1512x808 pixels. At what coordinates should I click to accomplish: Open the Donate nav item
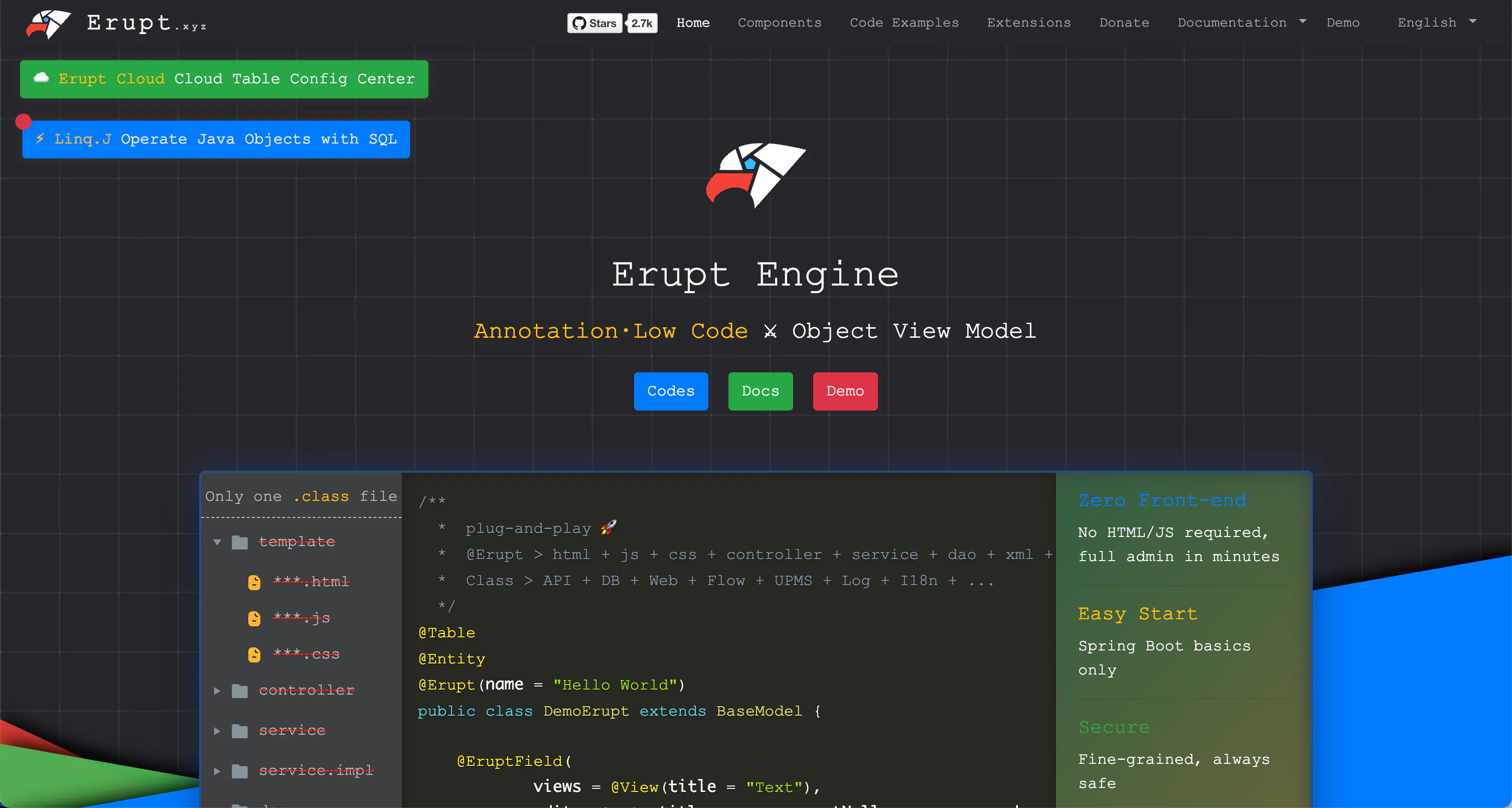1124,23
